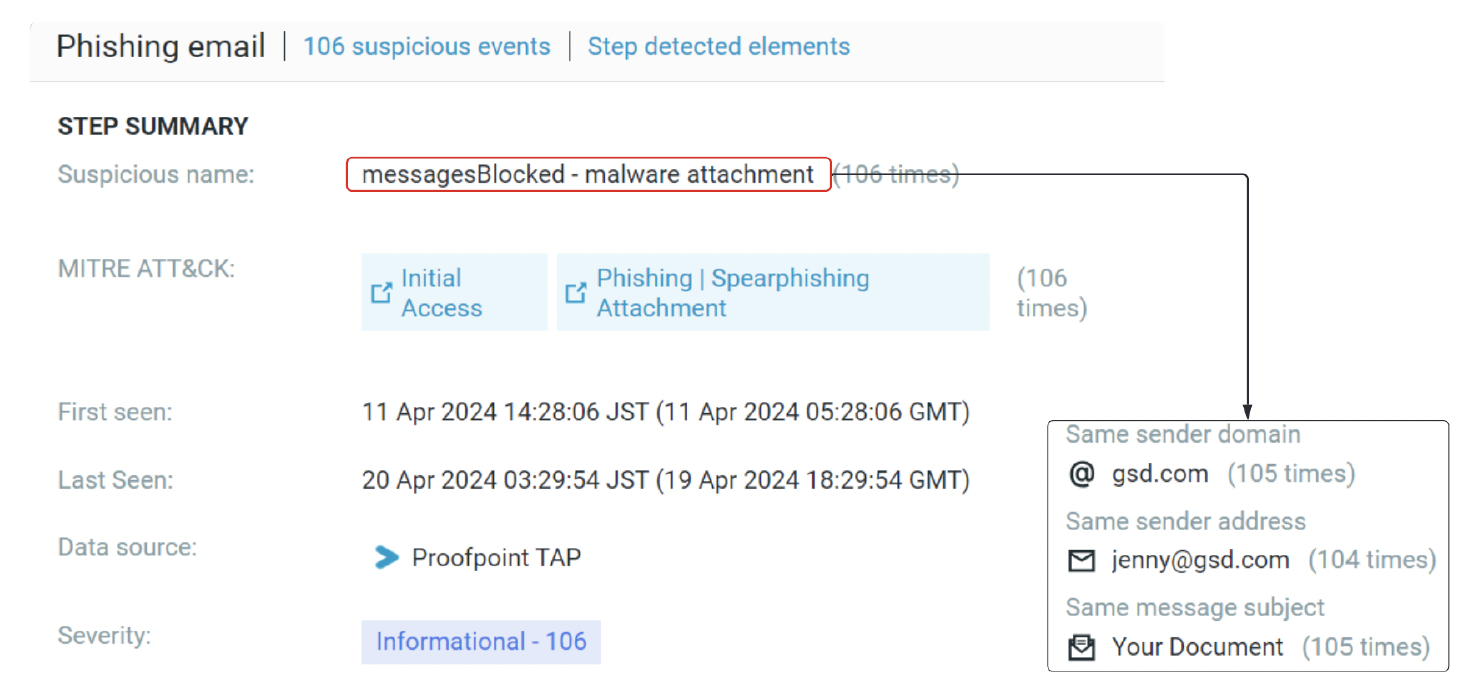This screenshot has width=1476, height=694.
Task: Click the Phishing email heading
Action: point(161,47)
